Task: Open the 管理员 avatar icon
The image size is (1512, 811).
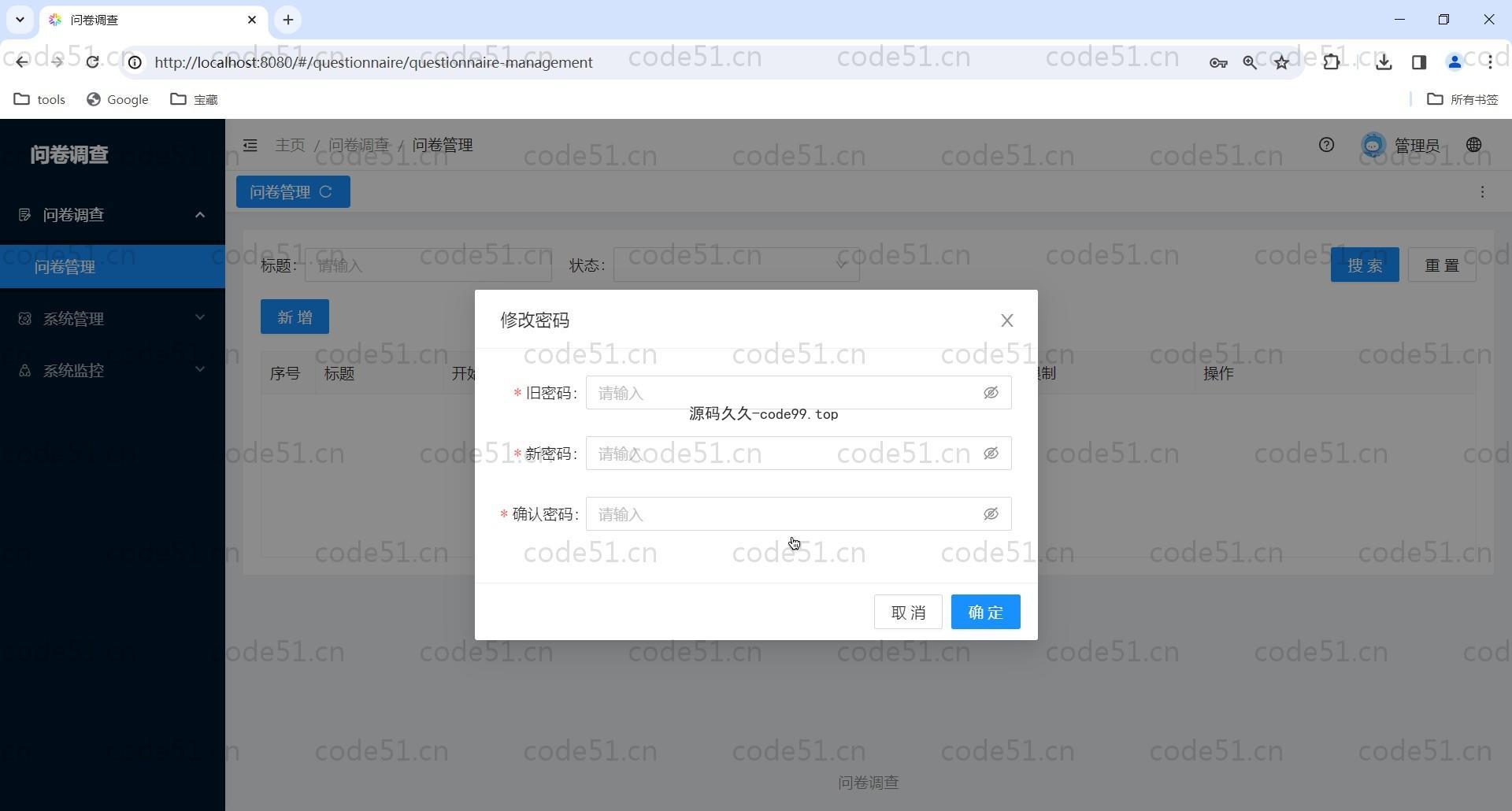Action: 1373,146
